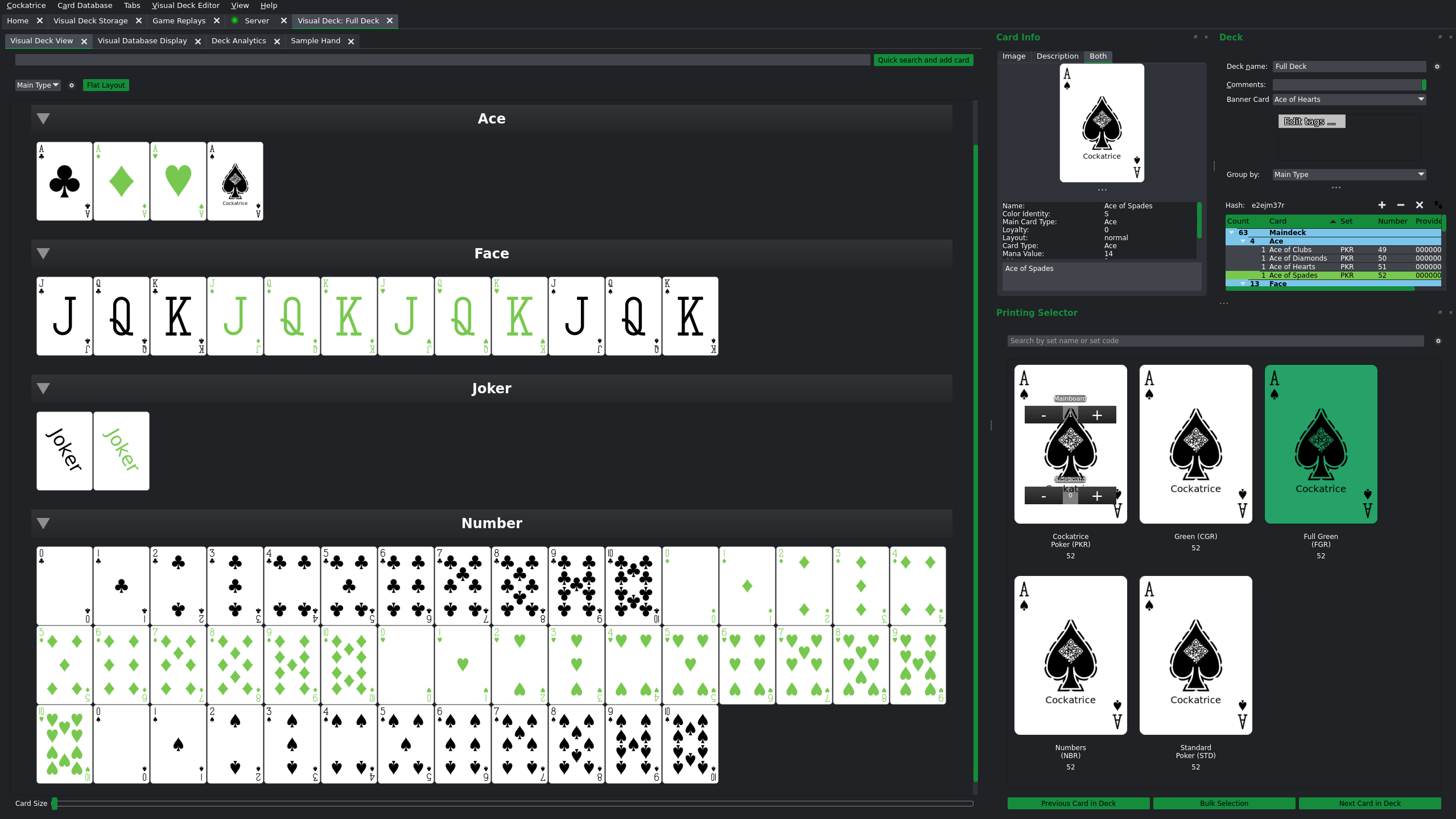Click the Printing Selector search settings icon
The width and height of the screenshot is (1456, 819).
pyautogui.click(x=1438, y=341)
